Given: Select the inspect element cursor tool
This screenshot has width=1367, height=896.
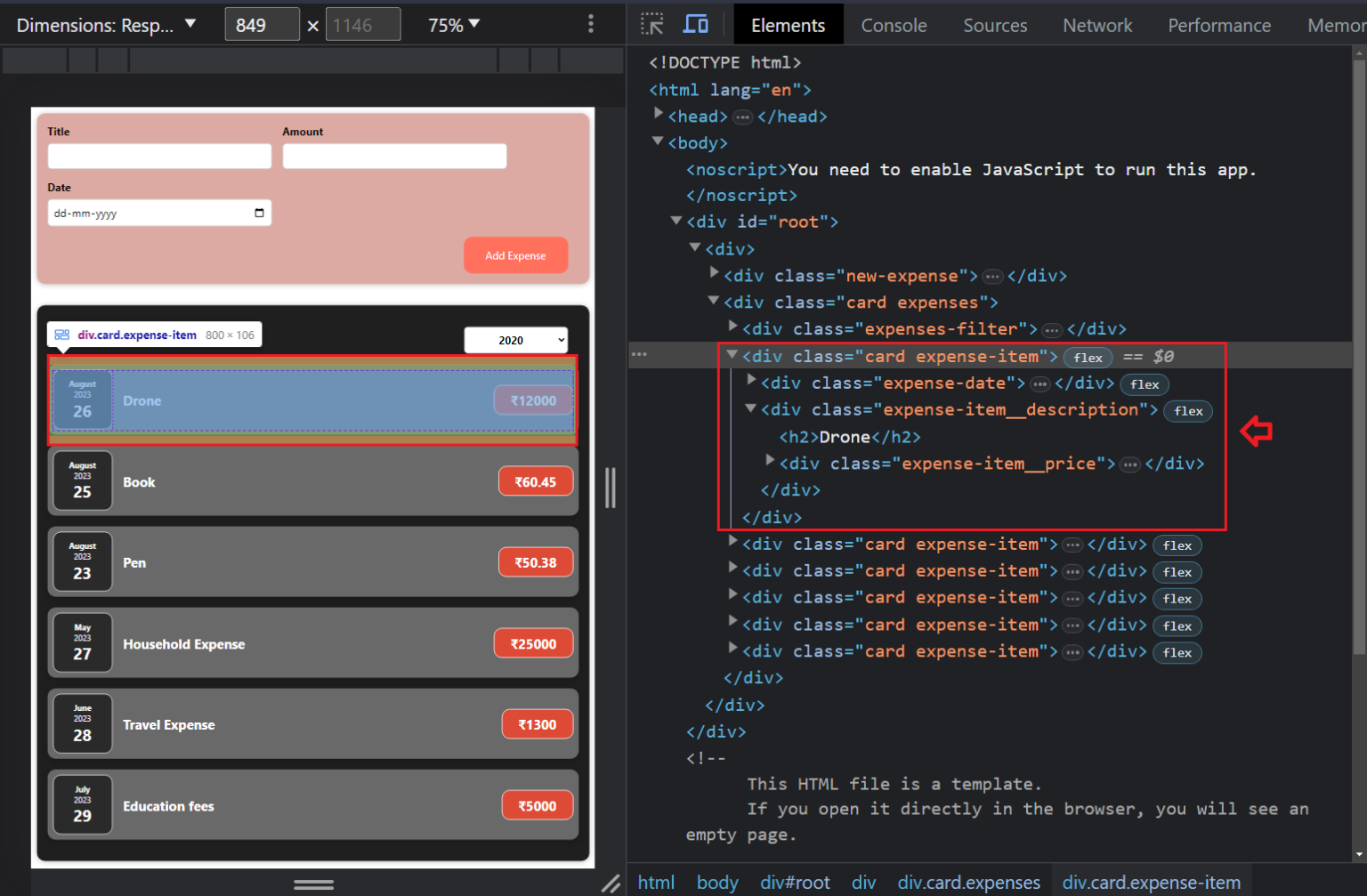Looking at the screenshot, I should tap(652, 24).
